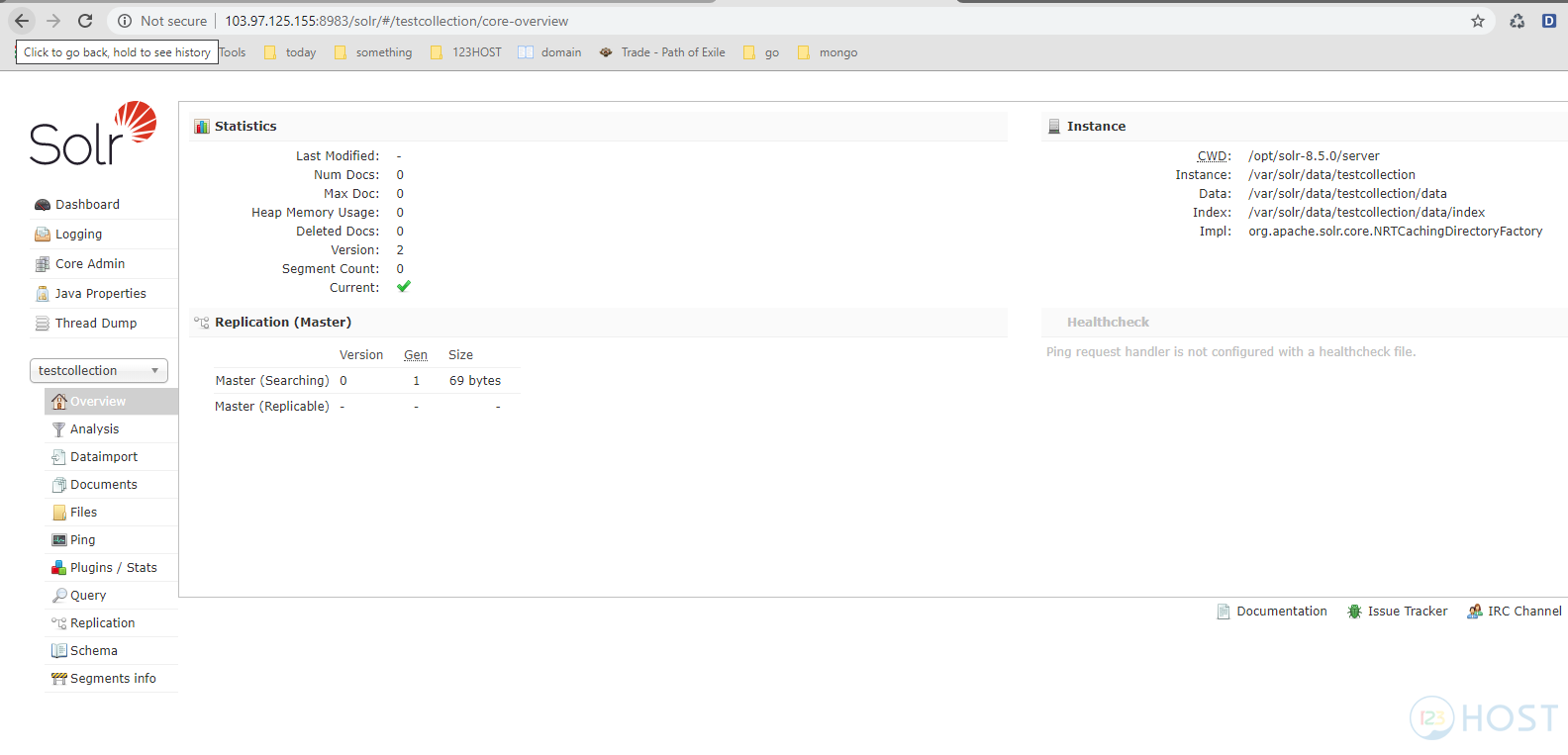Click 'Master (Replicable)' row label
The image size is (1568, 755).
[x=272, y=407]
